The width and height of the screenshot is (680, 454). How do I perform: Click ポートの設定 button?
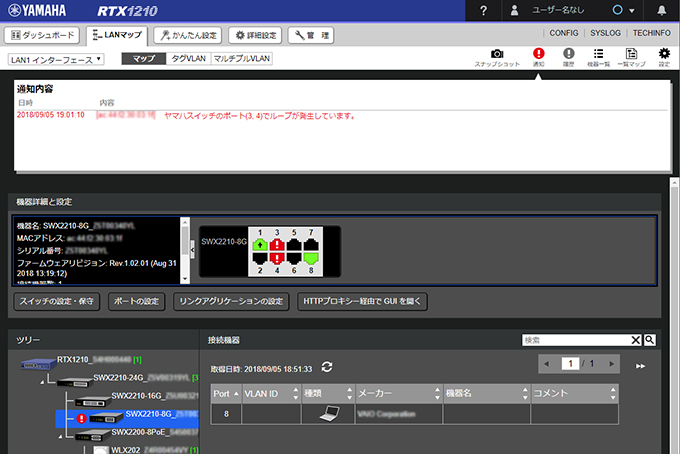[x=136, y=301]
